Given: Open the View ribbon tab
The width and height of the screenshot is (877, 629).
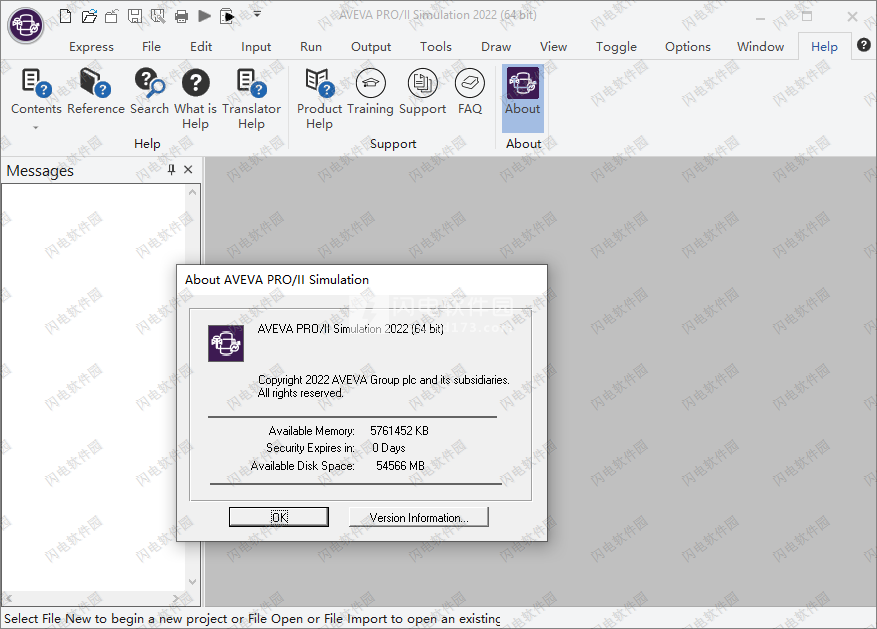Looking at the screenshot, I should (553, 47).
